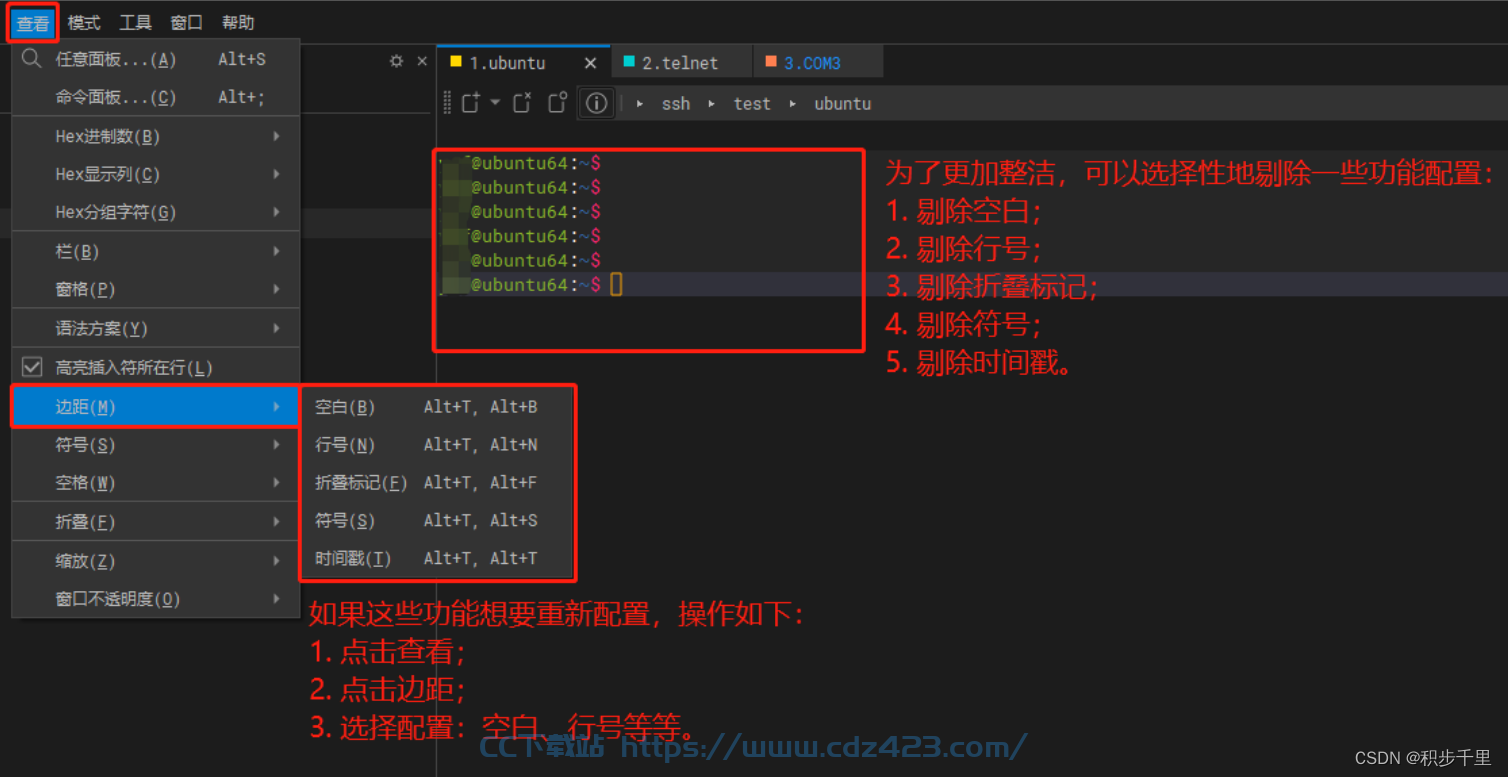Viewport: 1508px width, 777px height.
Task: Click the yellow icon on the 1.ubuntu tab
Action: coord(456,62)
